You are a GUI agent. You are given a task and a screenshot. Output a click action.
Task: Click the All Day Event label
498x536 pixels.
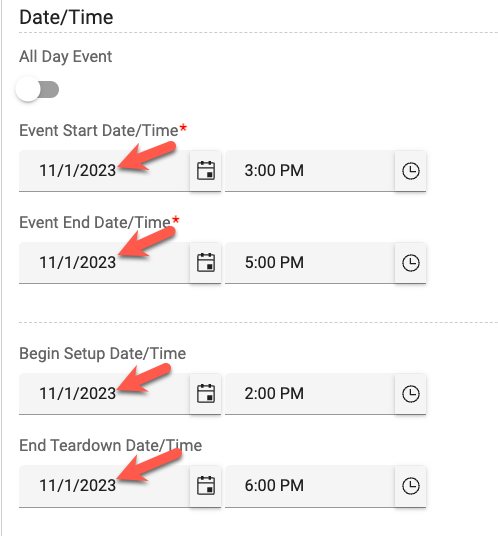click(66, 57)
